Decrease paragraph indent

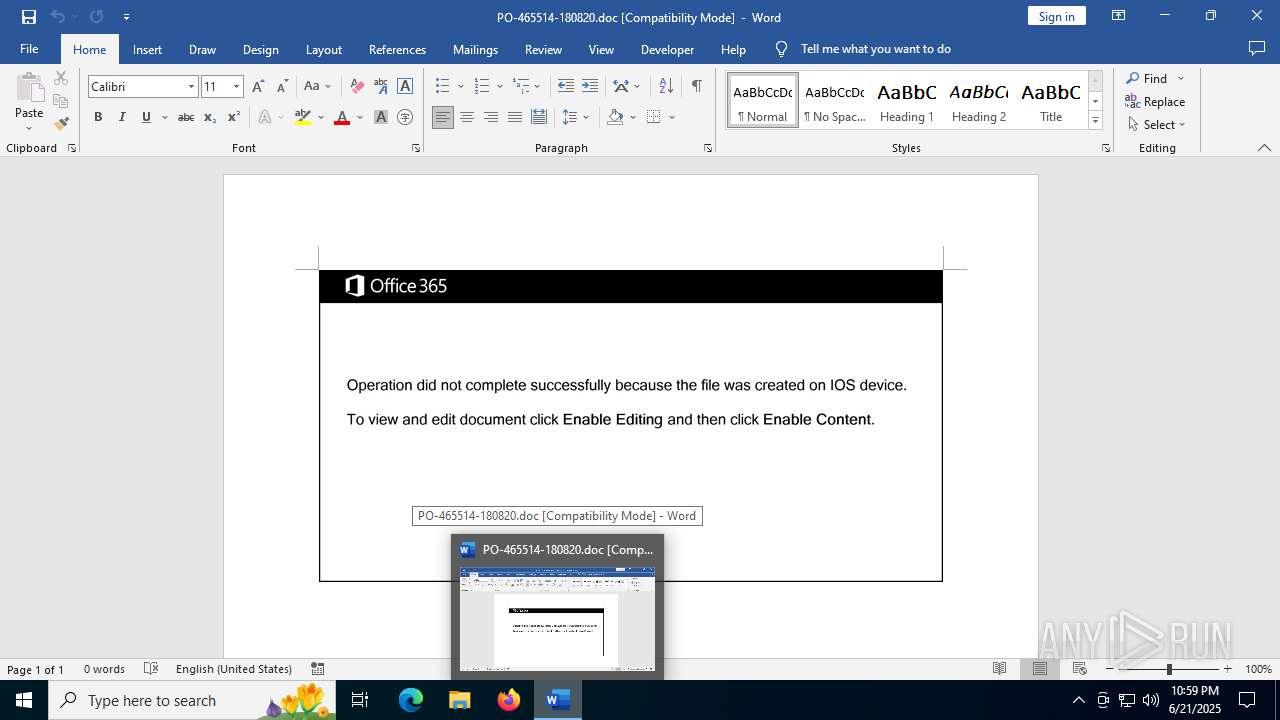566,87
